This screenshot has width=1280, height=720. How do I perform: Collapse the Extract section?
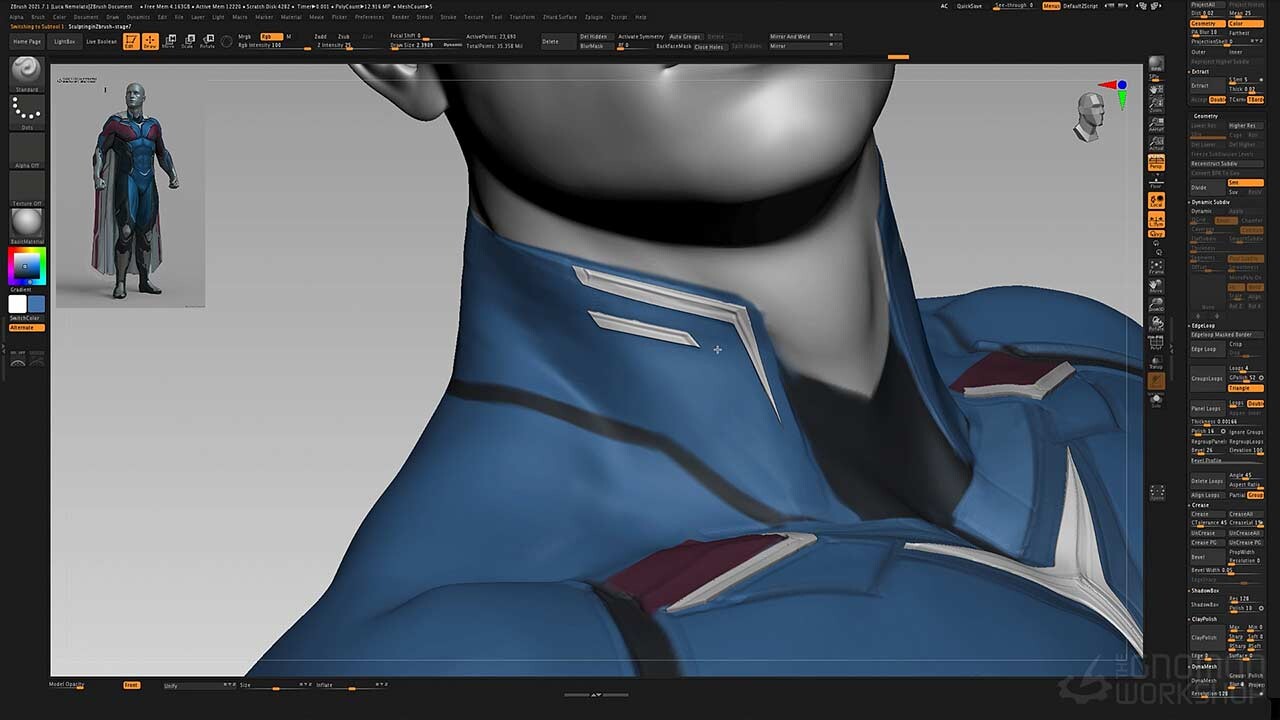pyautogui.click(x=1201, y=71)
